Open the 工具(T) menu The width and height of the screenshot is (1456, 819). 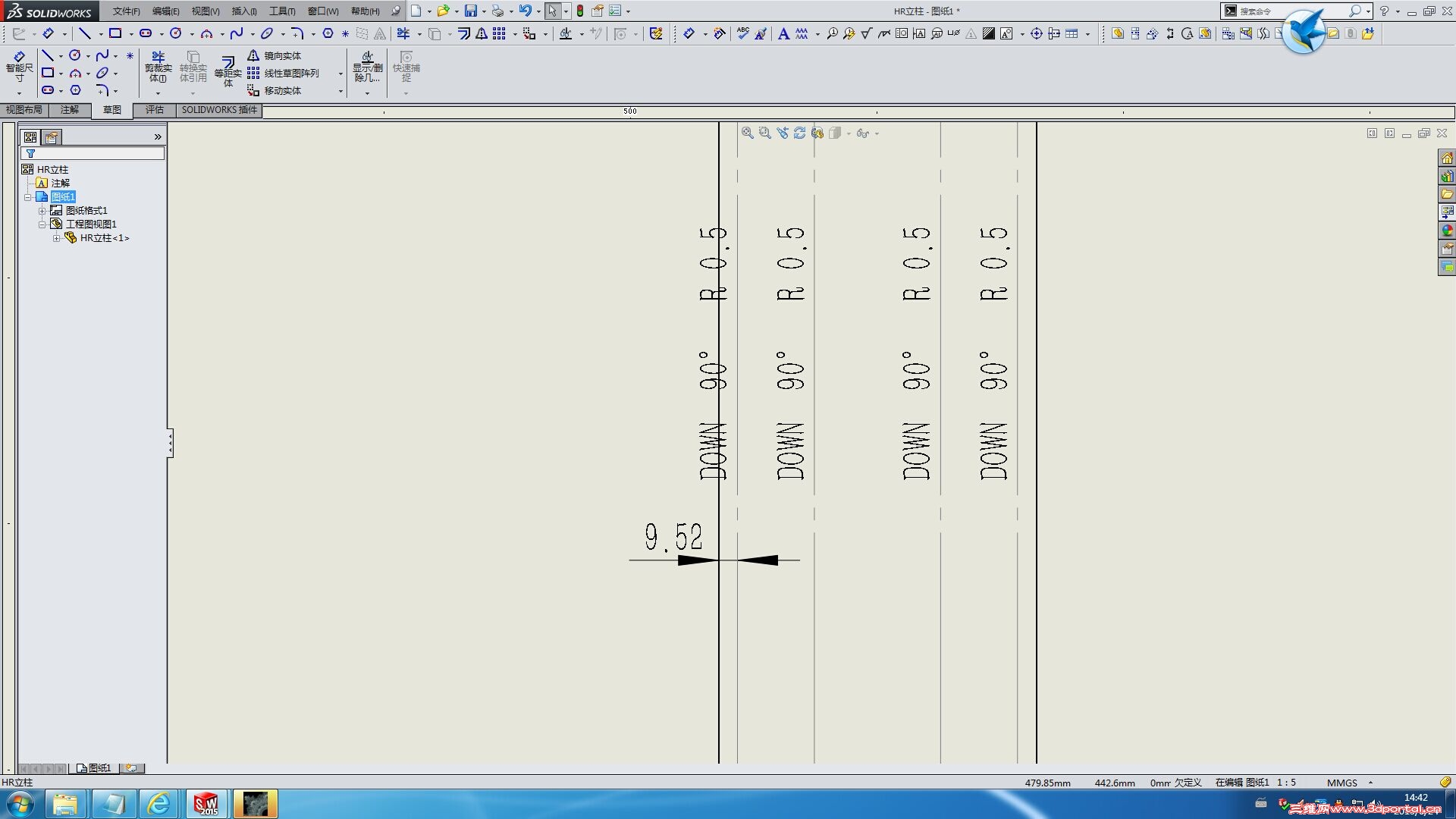click(x=281, y=11)
